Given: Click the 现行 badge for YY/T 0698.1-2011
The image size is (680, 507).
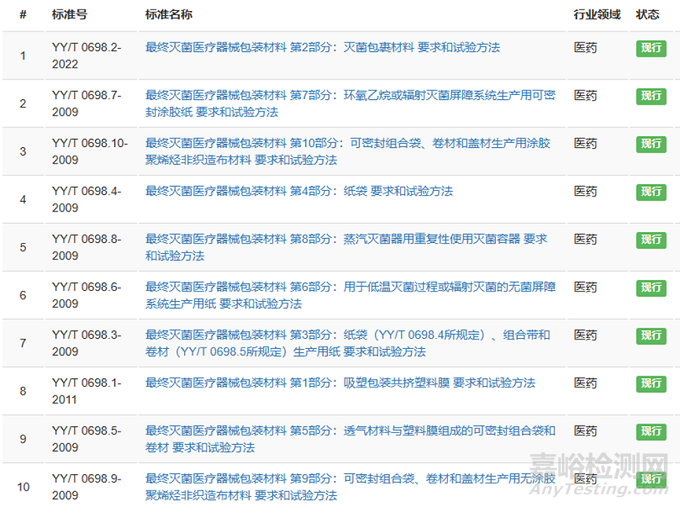Looking at the screenshot, I should point(651,384).
